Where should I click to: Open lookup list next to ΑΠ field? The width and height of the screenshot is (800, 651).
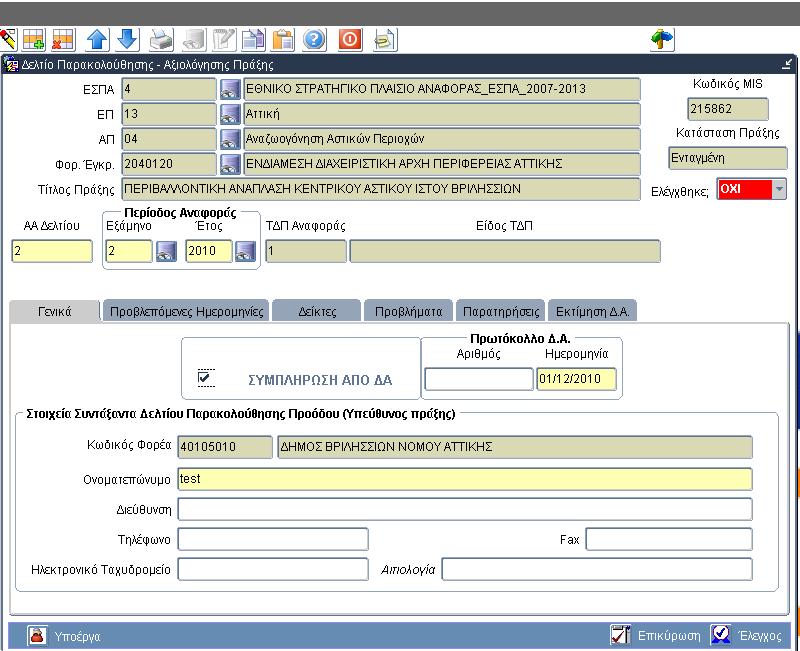click(x=230, y=139)
